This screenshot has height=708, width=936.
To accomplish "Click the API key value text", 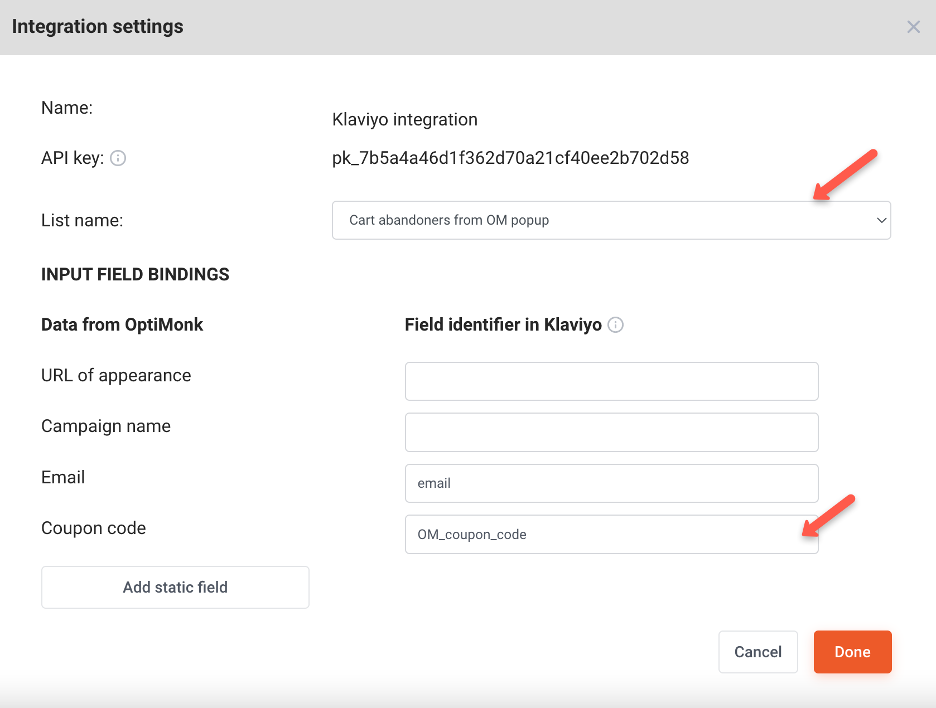I will coord(510,158).
